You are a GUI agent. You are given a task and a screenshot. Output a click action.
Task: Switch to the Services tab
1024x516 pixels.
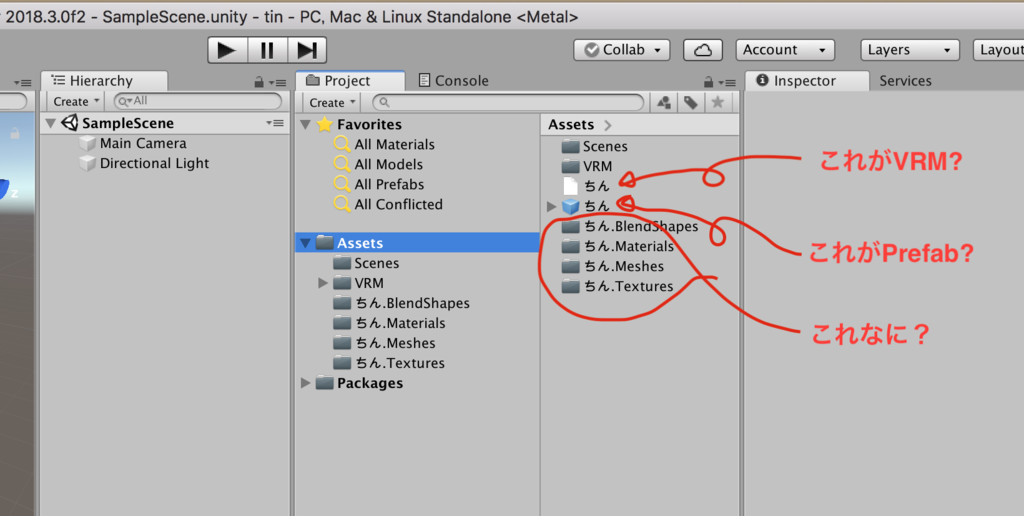(x=905, y=81)
